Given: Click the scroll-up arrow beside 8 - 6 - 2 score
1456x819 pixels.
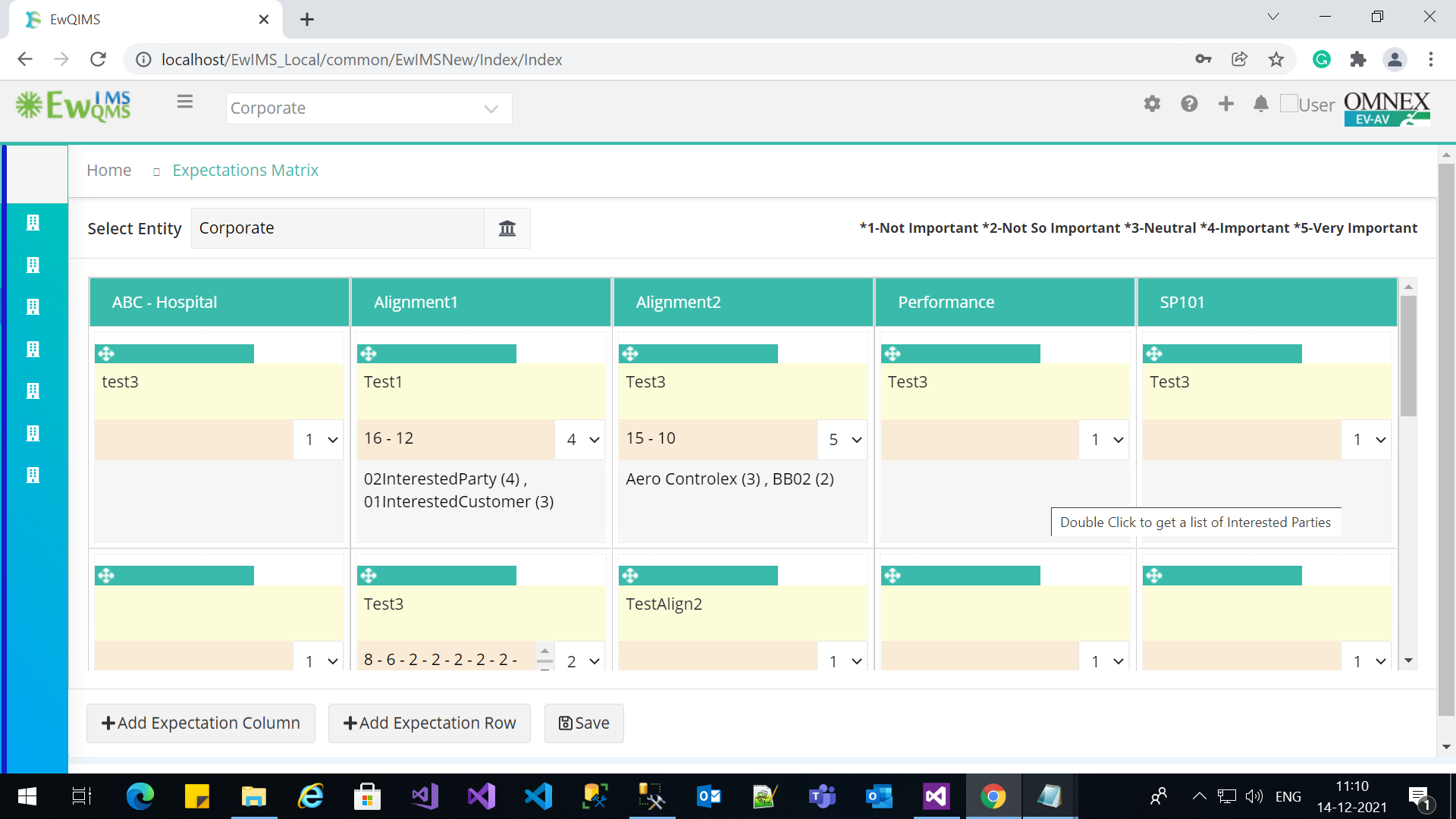Looking at the screenshot, I should pyautogui.click(x=544, y=651).
